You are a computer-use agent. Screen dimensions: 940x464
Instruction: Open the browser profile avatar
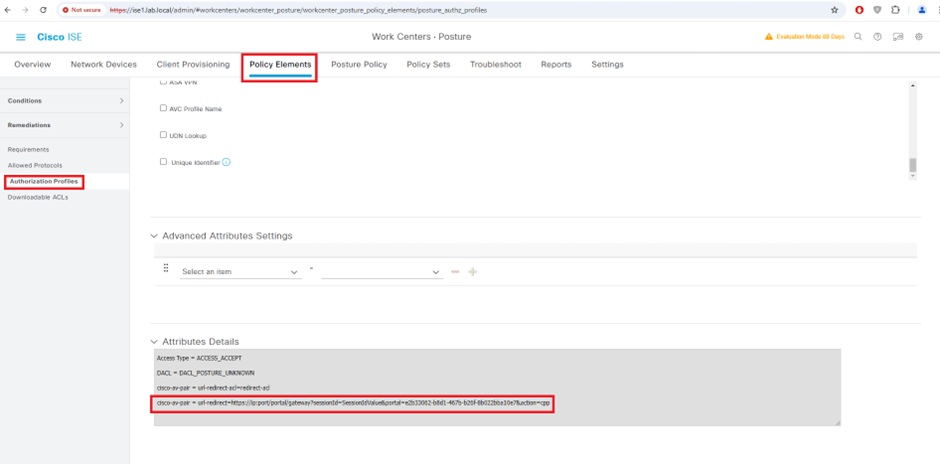click(x=922, y=10)
